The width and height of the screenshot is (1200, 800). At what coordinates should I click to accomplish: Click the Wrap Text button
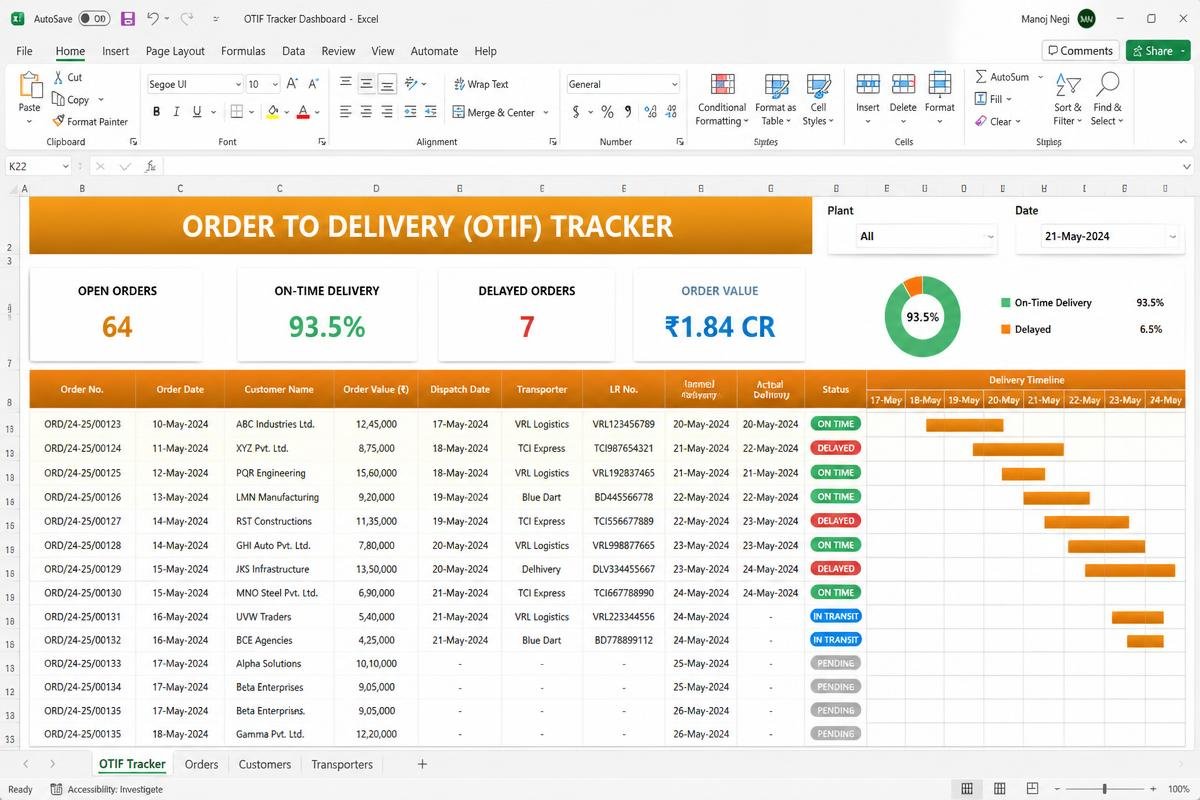tap(481, 84)
